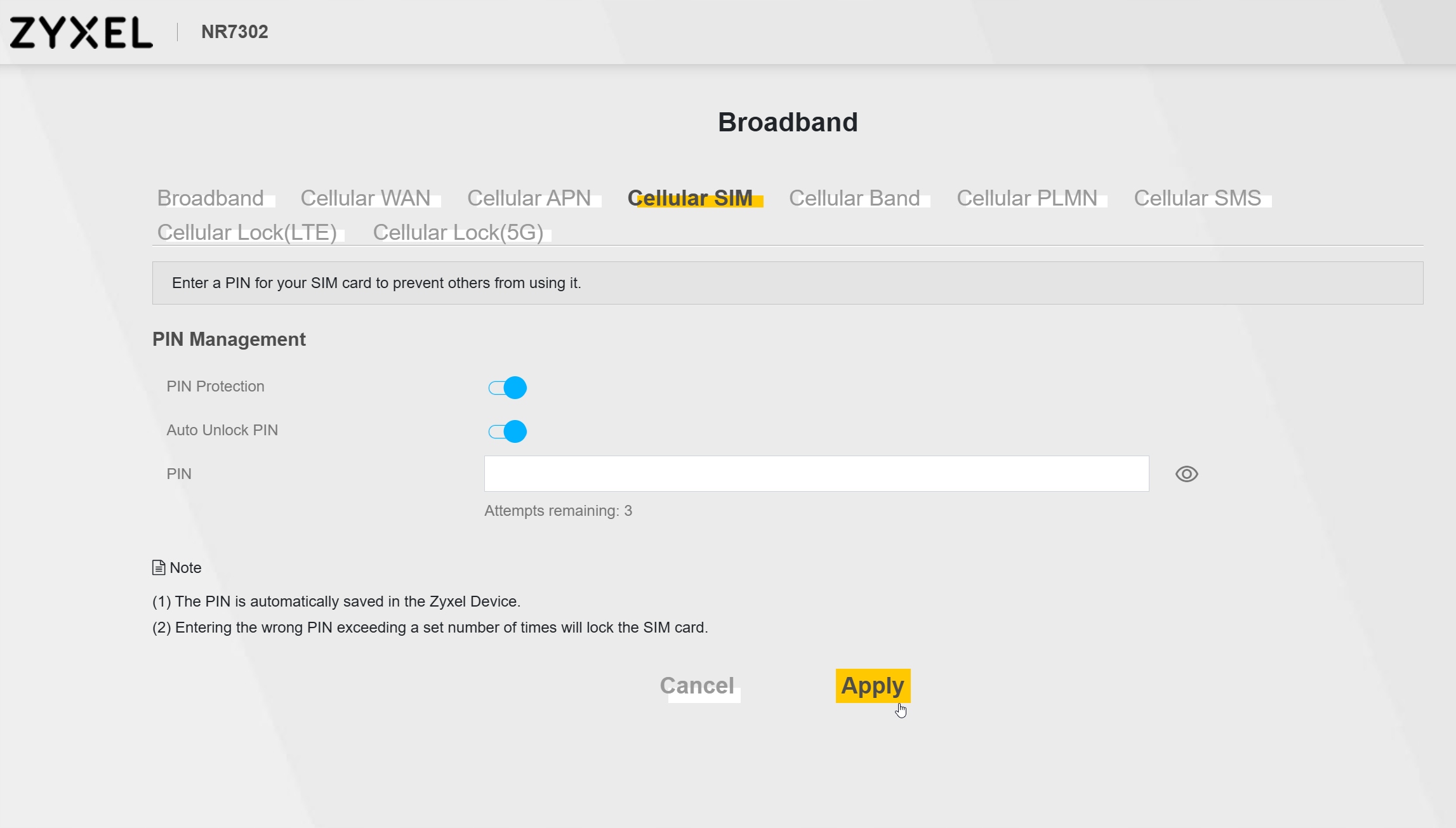Open the Cellular Lock(5G) tab
The image size is (1456, 828).
click(458, 232)
